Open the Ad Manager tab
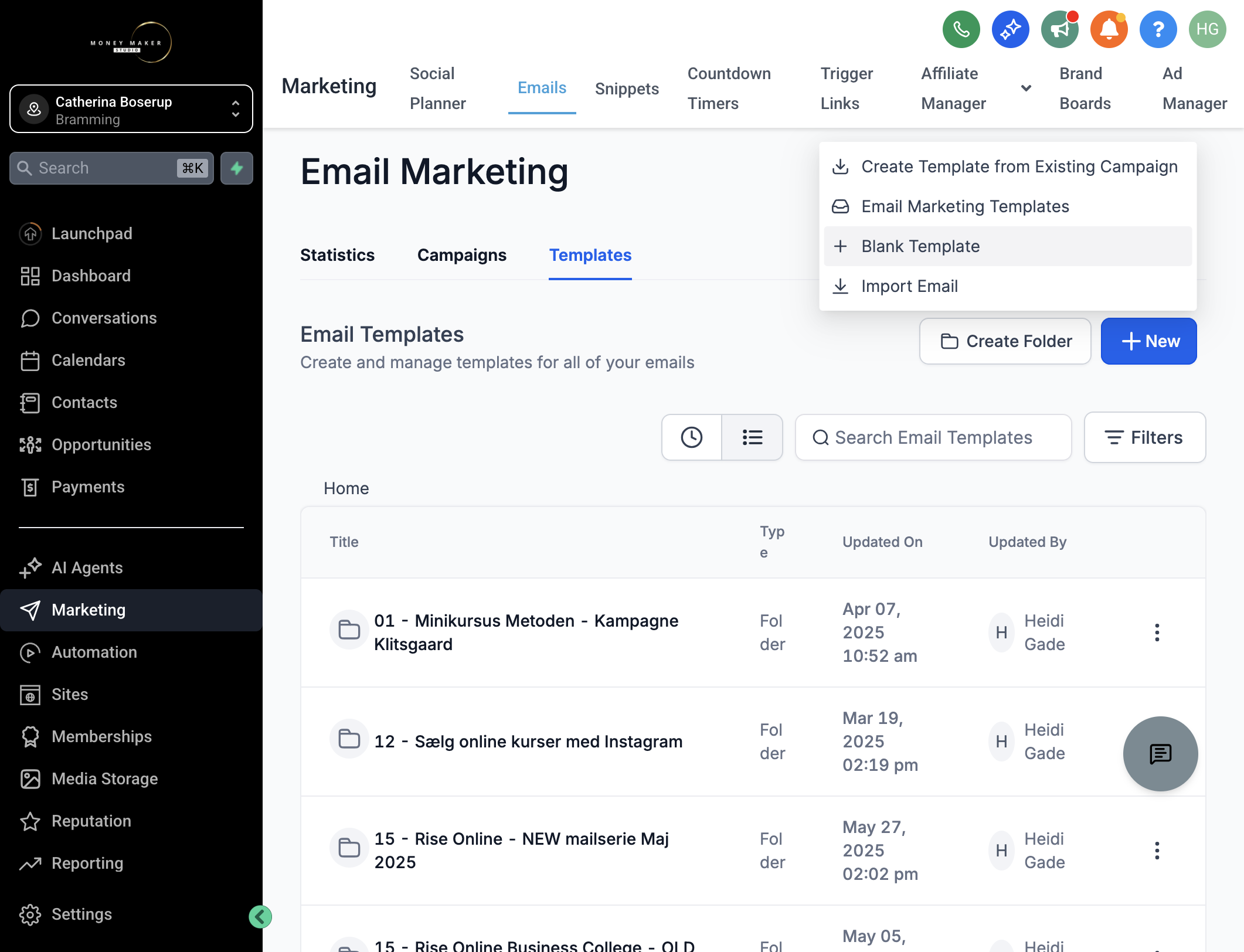1244x952 pixels. (1195, 89)
